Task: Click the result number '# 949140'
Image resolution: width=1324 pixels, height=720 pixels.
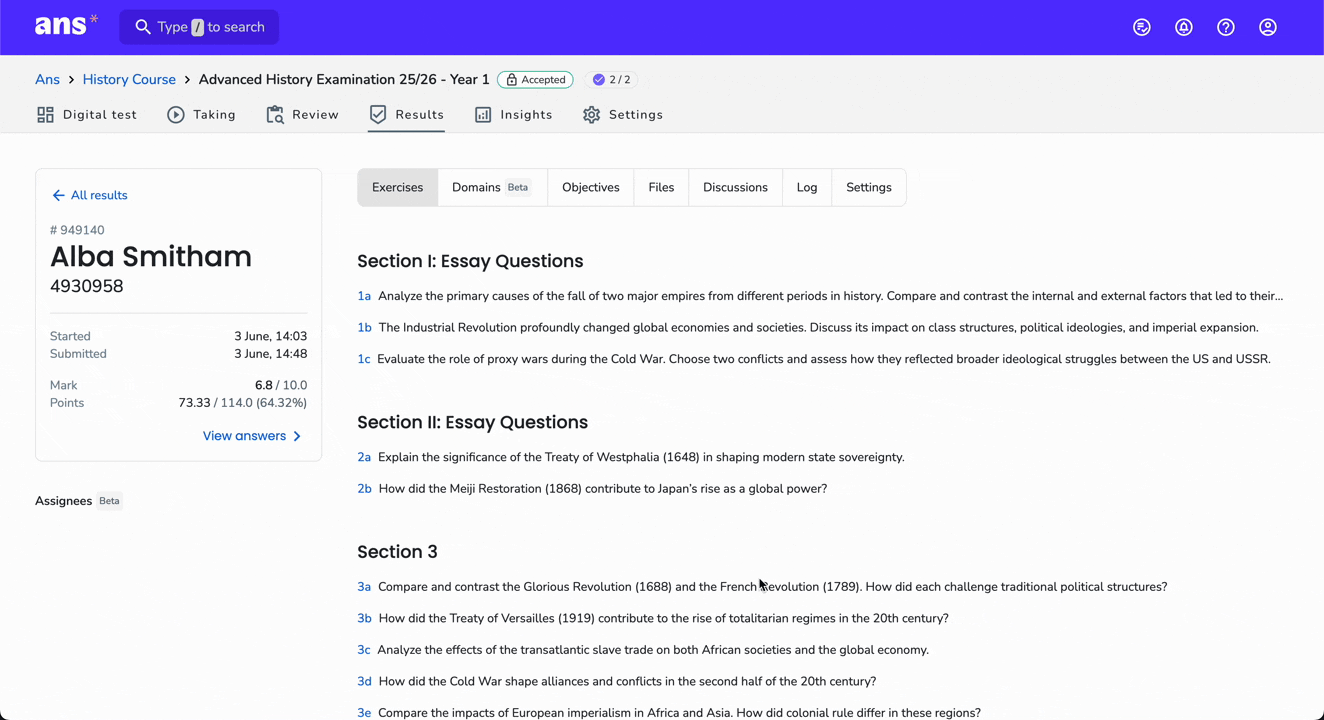Action: tap(77, 230)
